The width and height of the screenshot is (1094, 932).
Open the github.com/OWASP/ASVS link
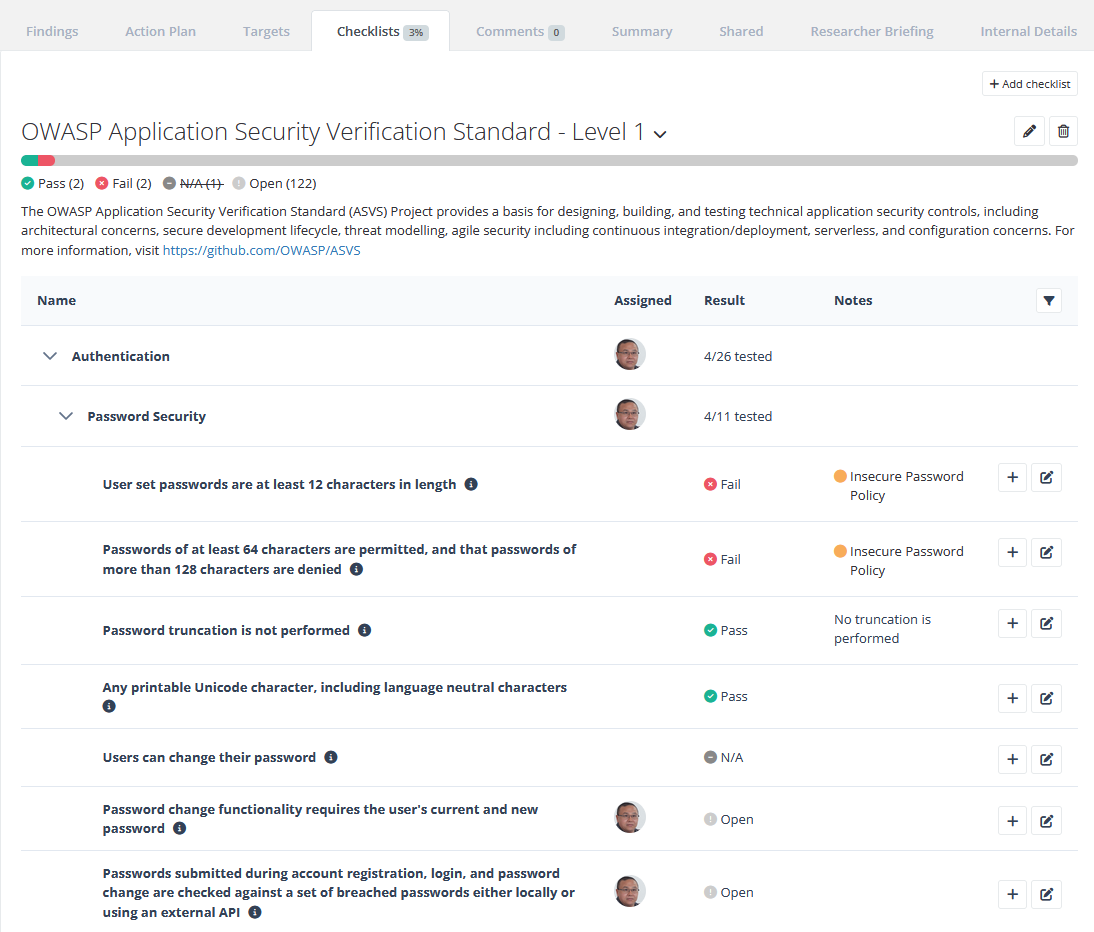(262, 250)
